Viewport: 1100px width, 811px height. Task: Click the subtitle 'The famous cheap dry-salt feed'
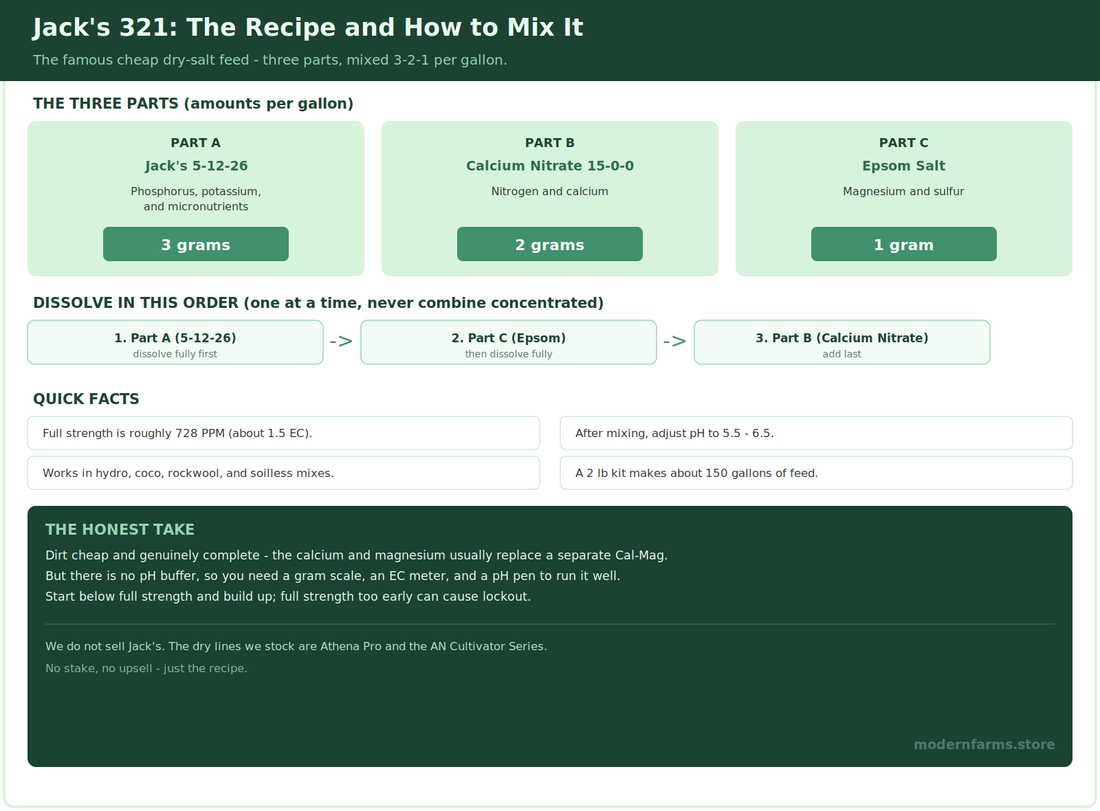click(x=269, y=60)
